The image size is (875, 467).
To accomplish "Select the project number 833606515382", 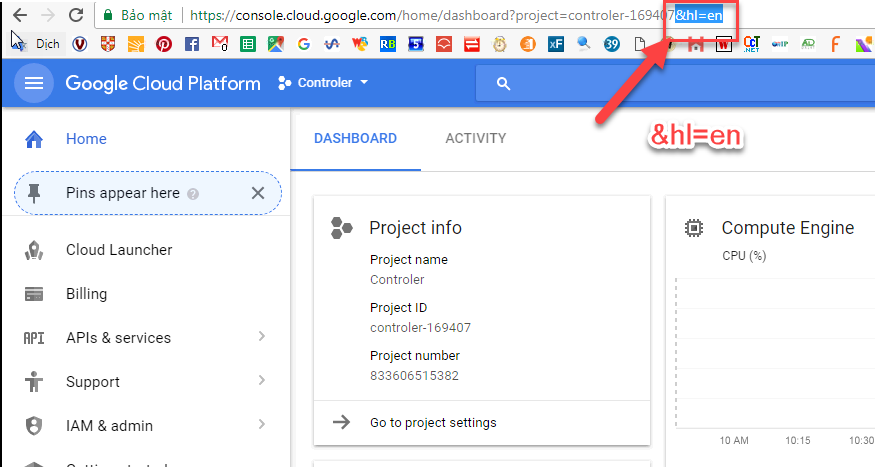I will tap(414, 375).
